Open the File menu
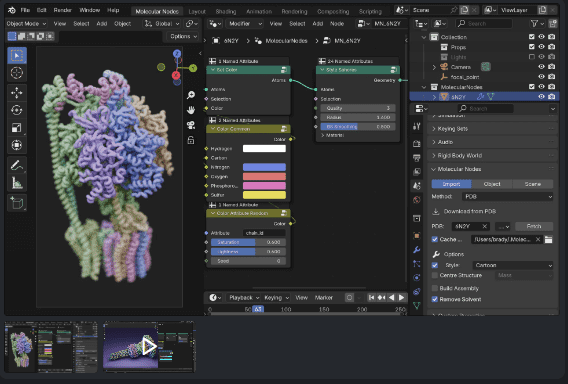 click(25, 10)
